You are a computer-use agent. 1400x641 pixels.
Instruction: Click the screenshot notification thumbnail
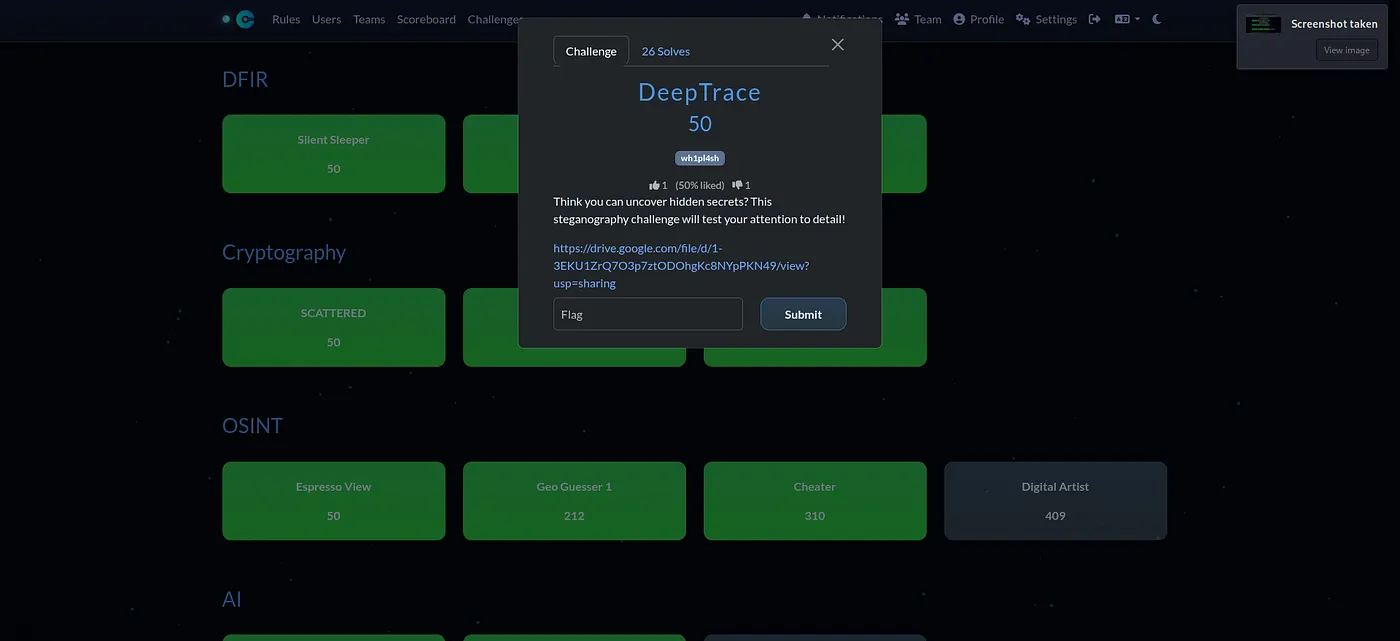point(1263,24)
